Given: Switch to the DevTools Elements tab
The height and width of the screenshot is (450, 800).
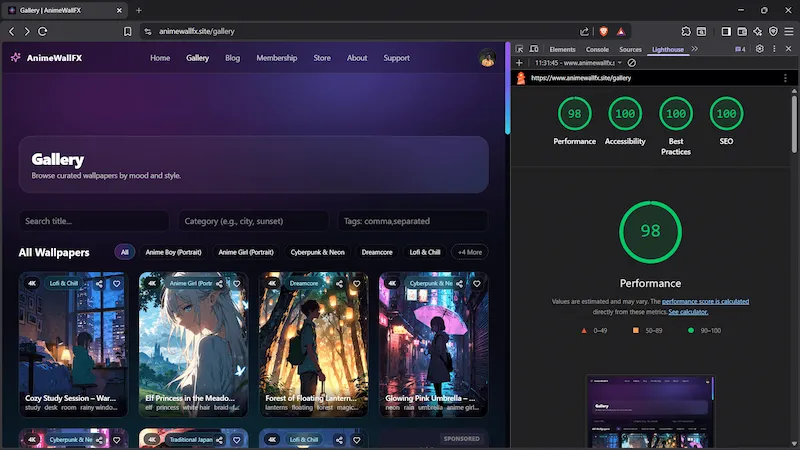Looking at the screenshot, I should click(x=562, y=49).
